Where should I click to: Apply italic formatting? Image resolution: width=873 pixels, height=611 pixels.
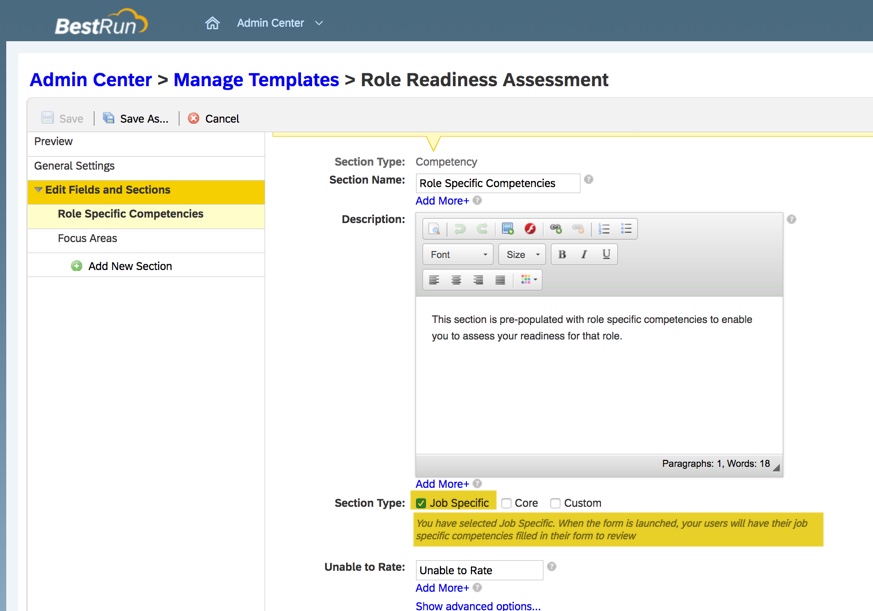[584, 255]
